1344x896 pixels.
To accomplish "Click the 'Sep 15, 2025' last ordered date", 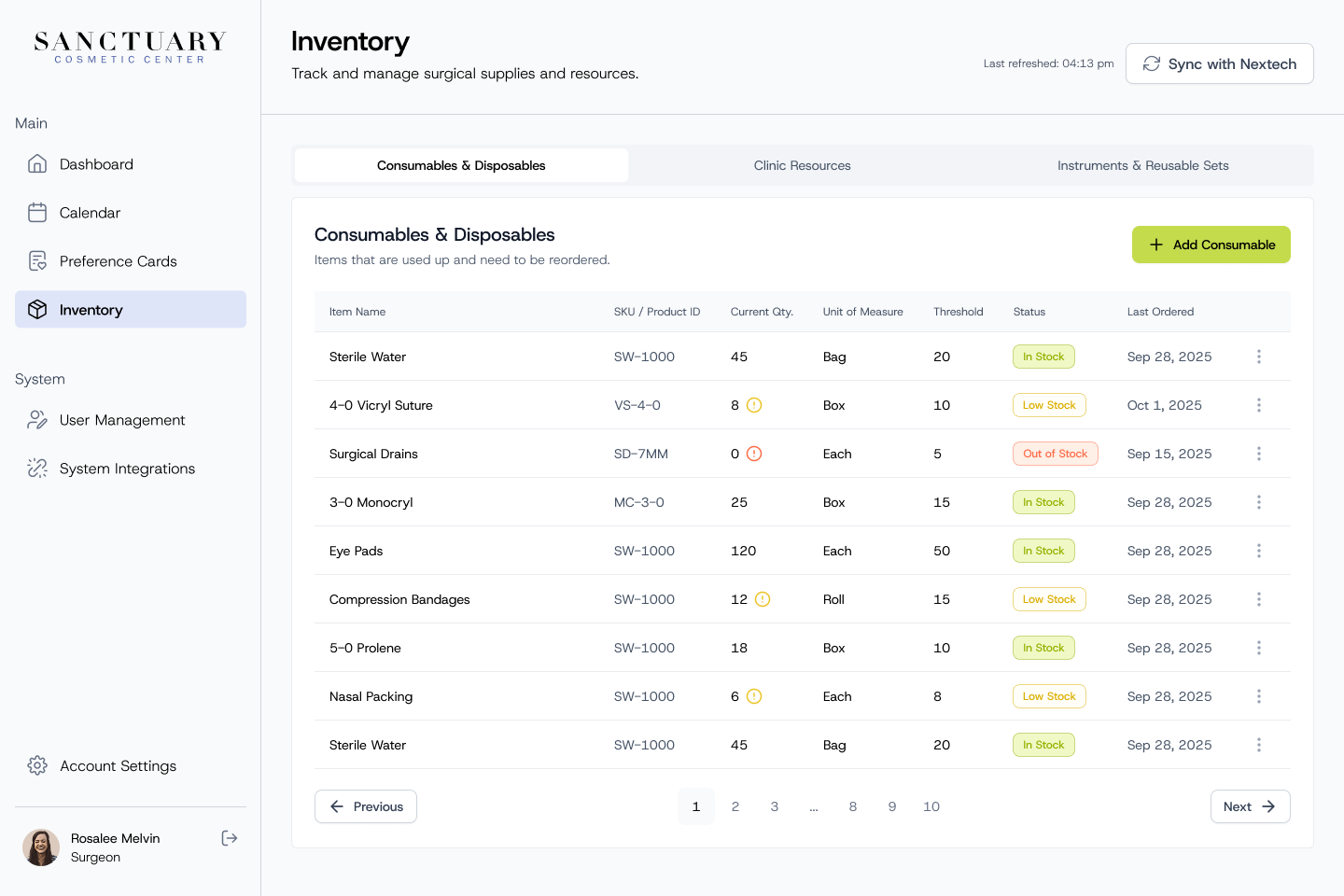I will coord(1169,454).
